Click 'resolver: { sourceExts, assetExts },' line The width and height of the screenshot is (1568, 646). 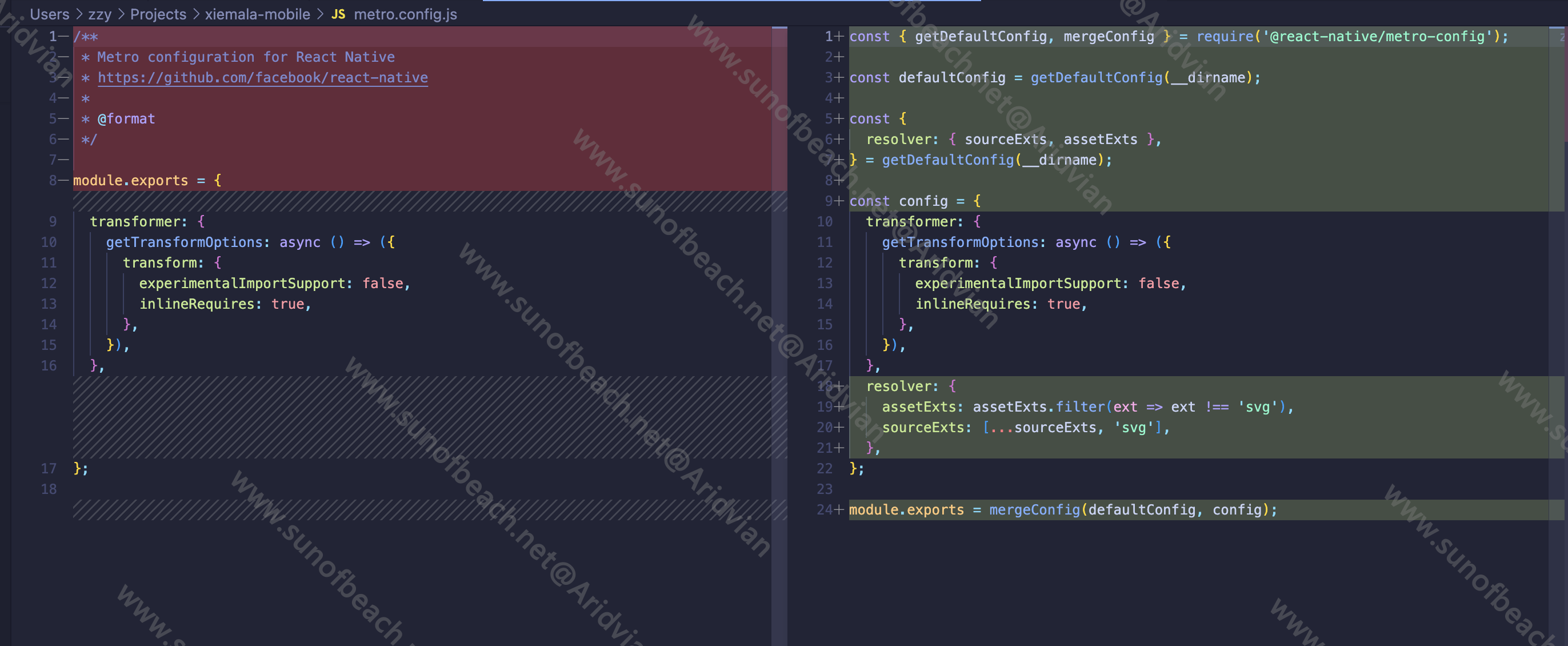tap(1014, 139)
